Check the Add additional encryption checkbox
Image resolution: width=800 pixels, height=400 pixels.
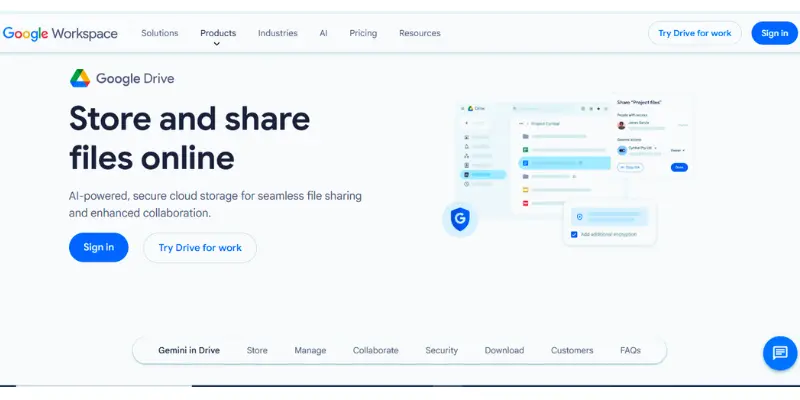tap(574, 235)
